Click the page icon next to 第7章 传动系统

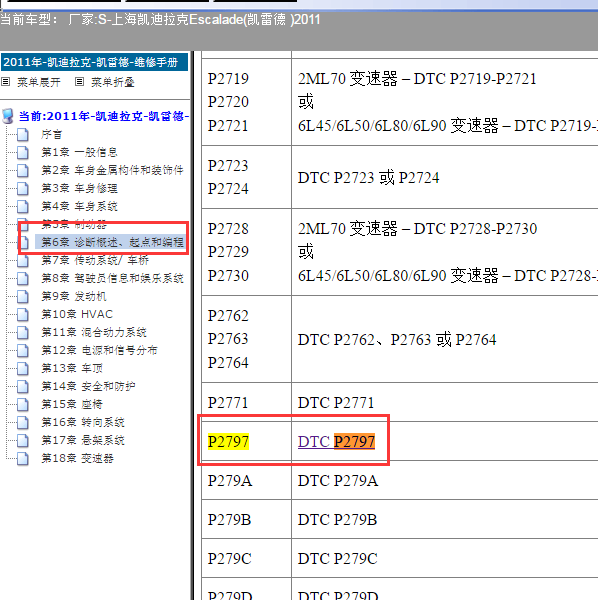tap(23, 260)
